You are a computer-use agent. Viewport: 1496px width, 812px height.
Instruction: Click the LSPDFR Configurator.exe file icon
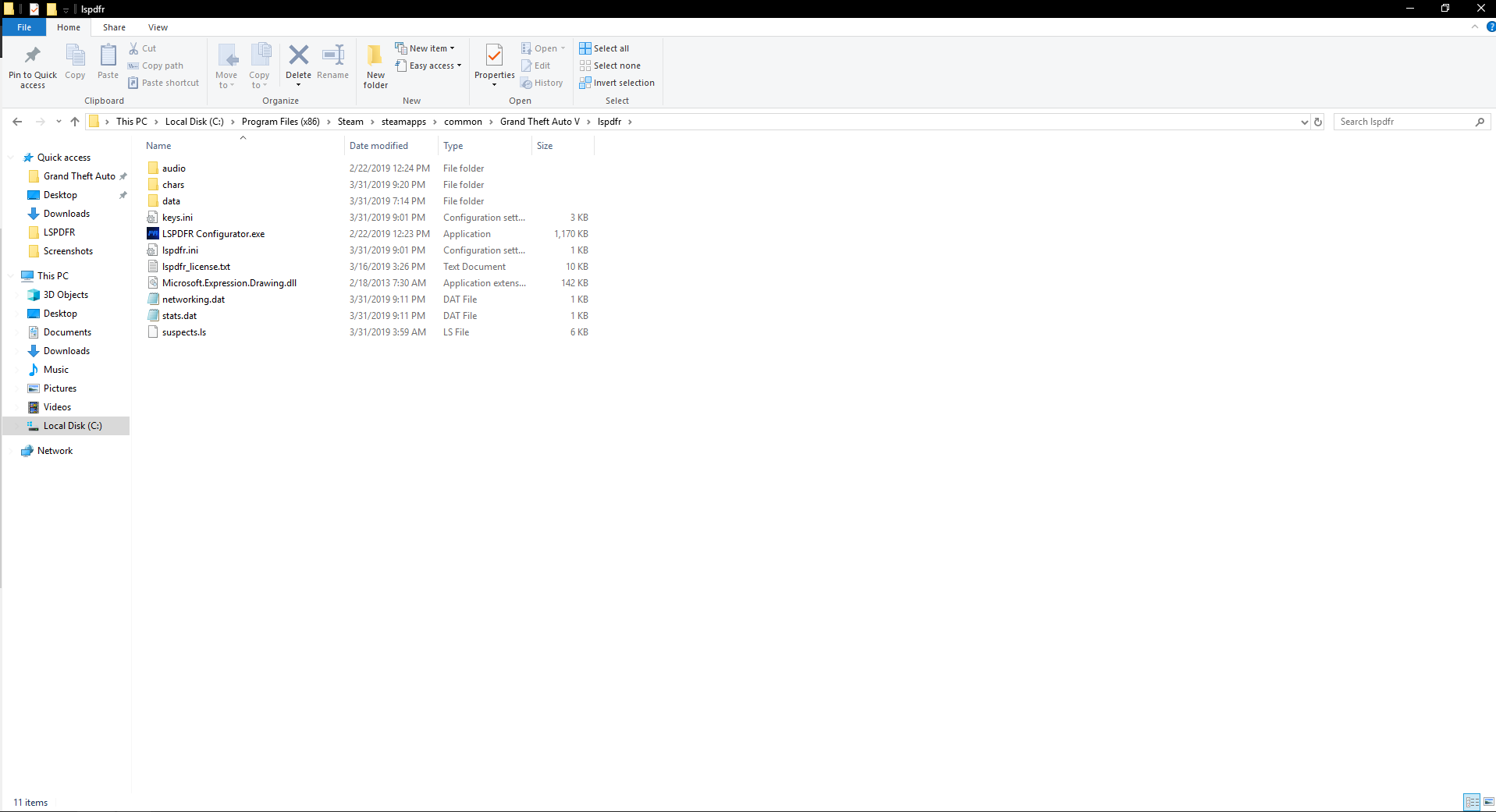153,234
